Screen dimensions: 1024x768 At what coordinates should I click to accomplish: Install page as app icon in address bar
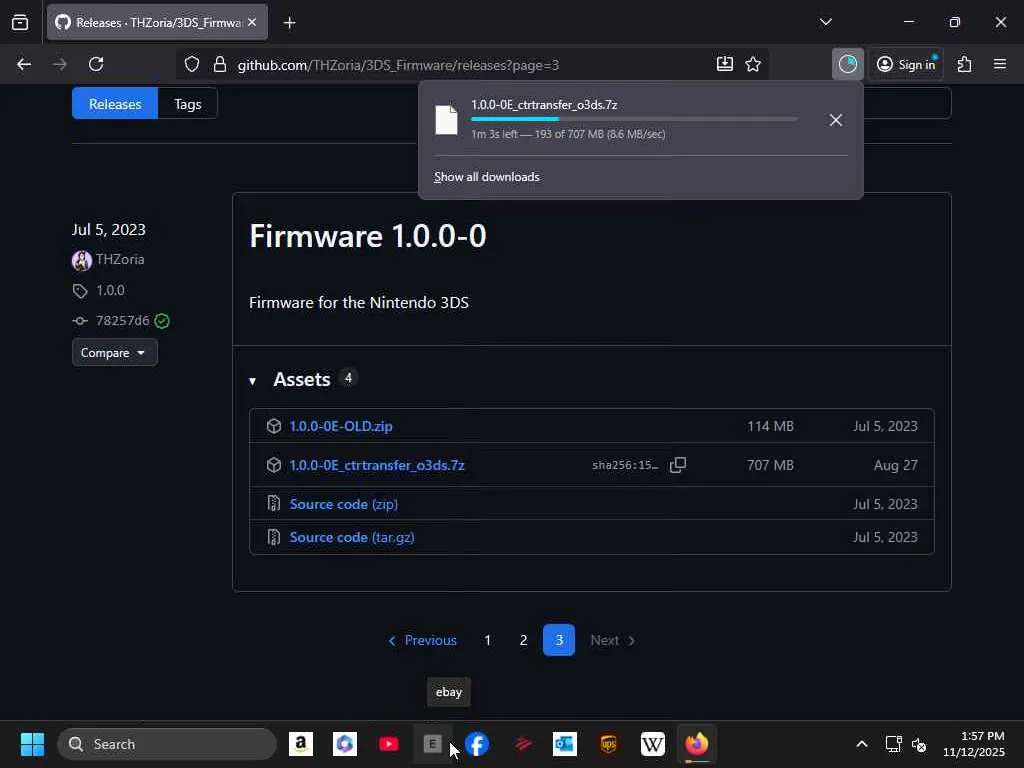click(x=724, y=64)
